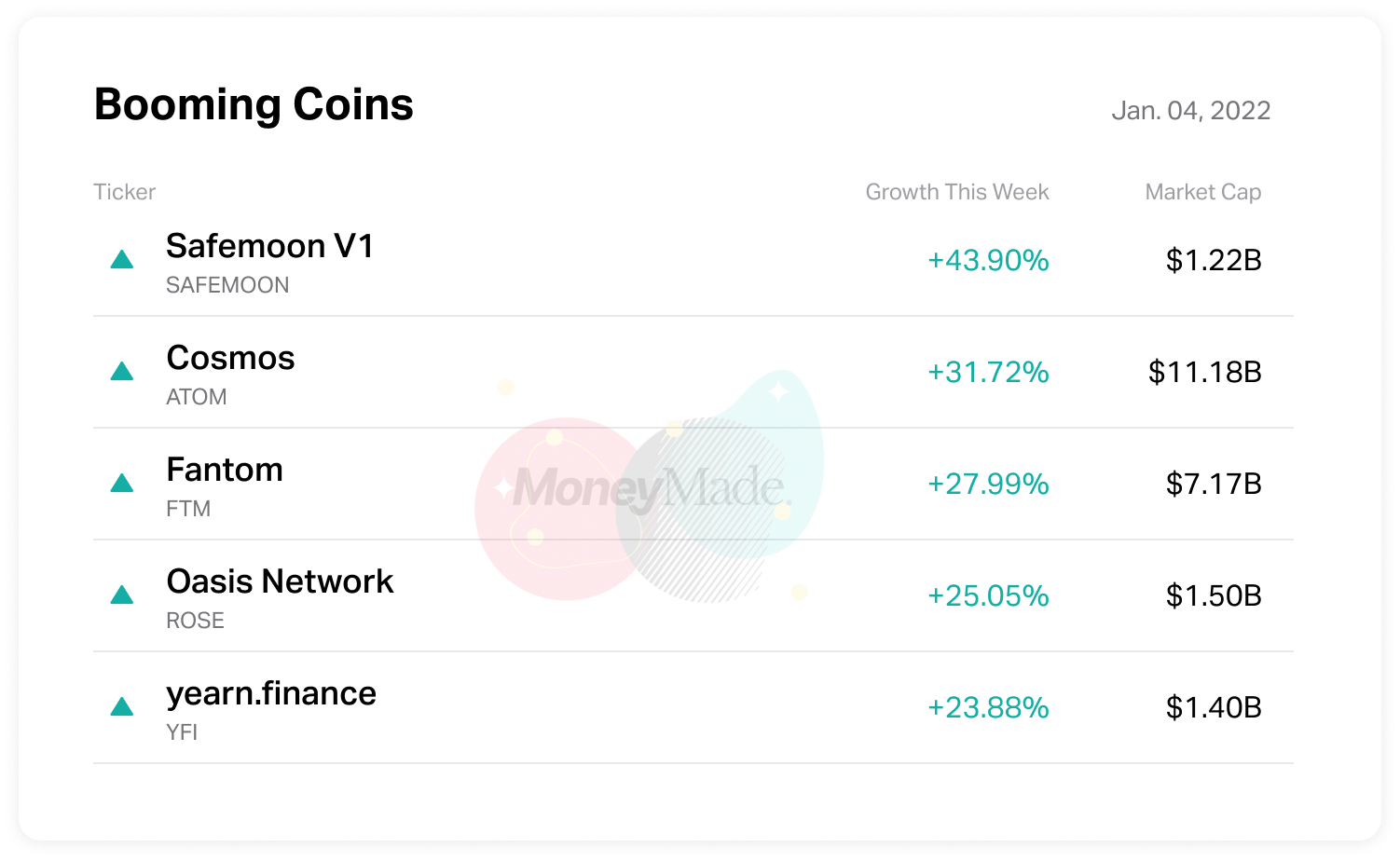This screenshot has width=1400, height=861.
Task: Click the green up arrow beside Safemoon V1
Action: click(122, 260)
